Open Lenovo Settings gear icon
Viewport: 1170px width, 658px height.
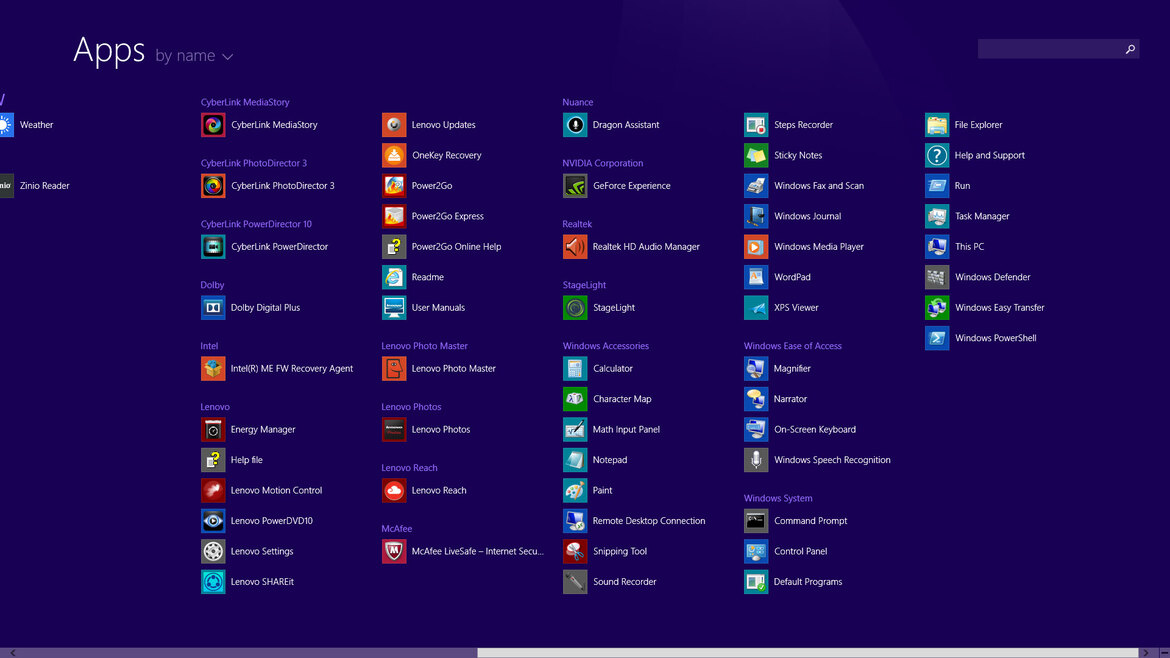click(213, 551)
